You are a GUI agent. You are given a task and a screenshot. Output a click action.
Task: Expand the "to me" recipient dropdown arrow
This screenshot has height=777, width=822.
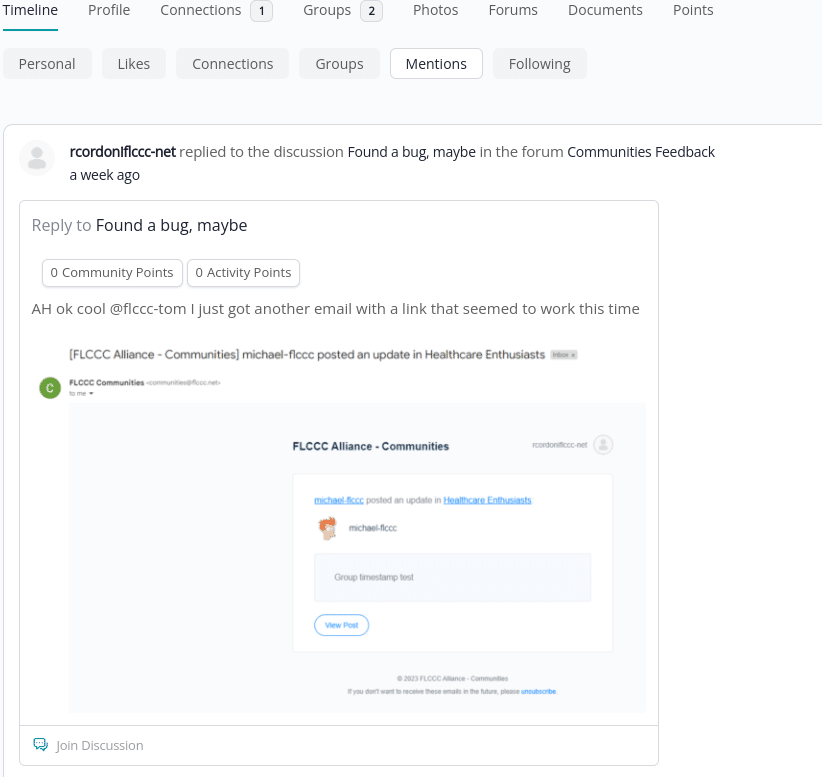91,394
